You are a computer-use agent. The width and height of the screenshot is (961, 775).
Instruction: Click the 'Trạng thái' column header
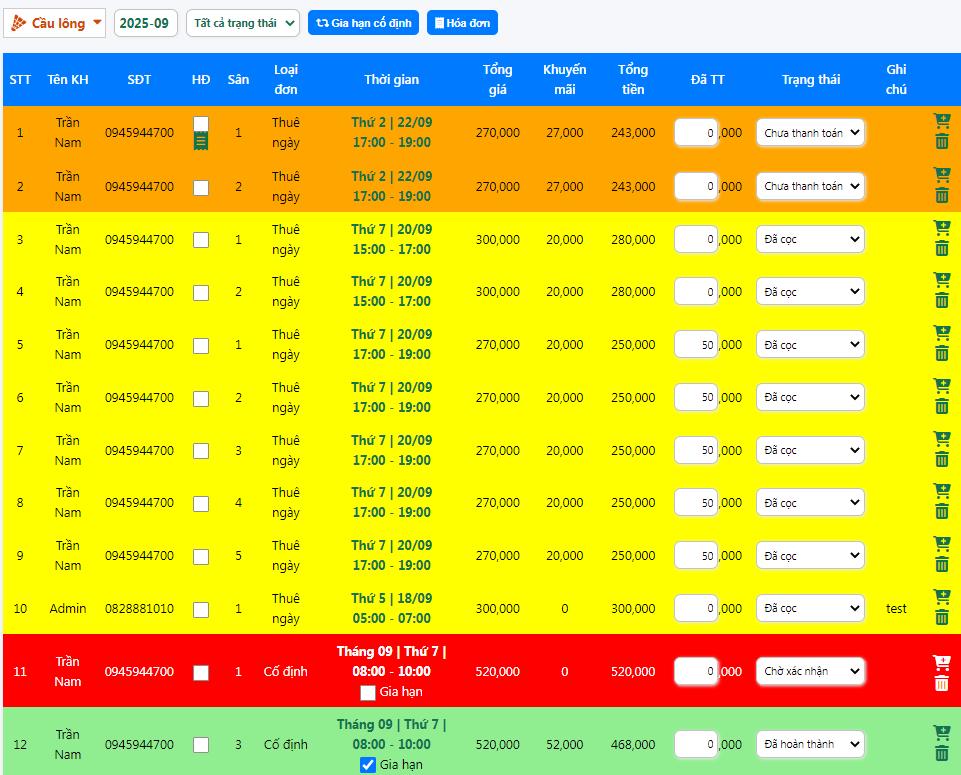[x=810, y=80]
